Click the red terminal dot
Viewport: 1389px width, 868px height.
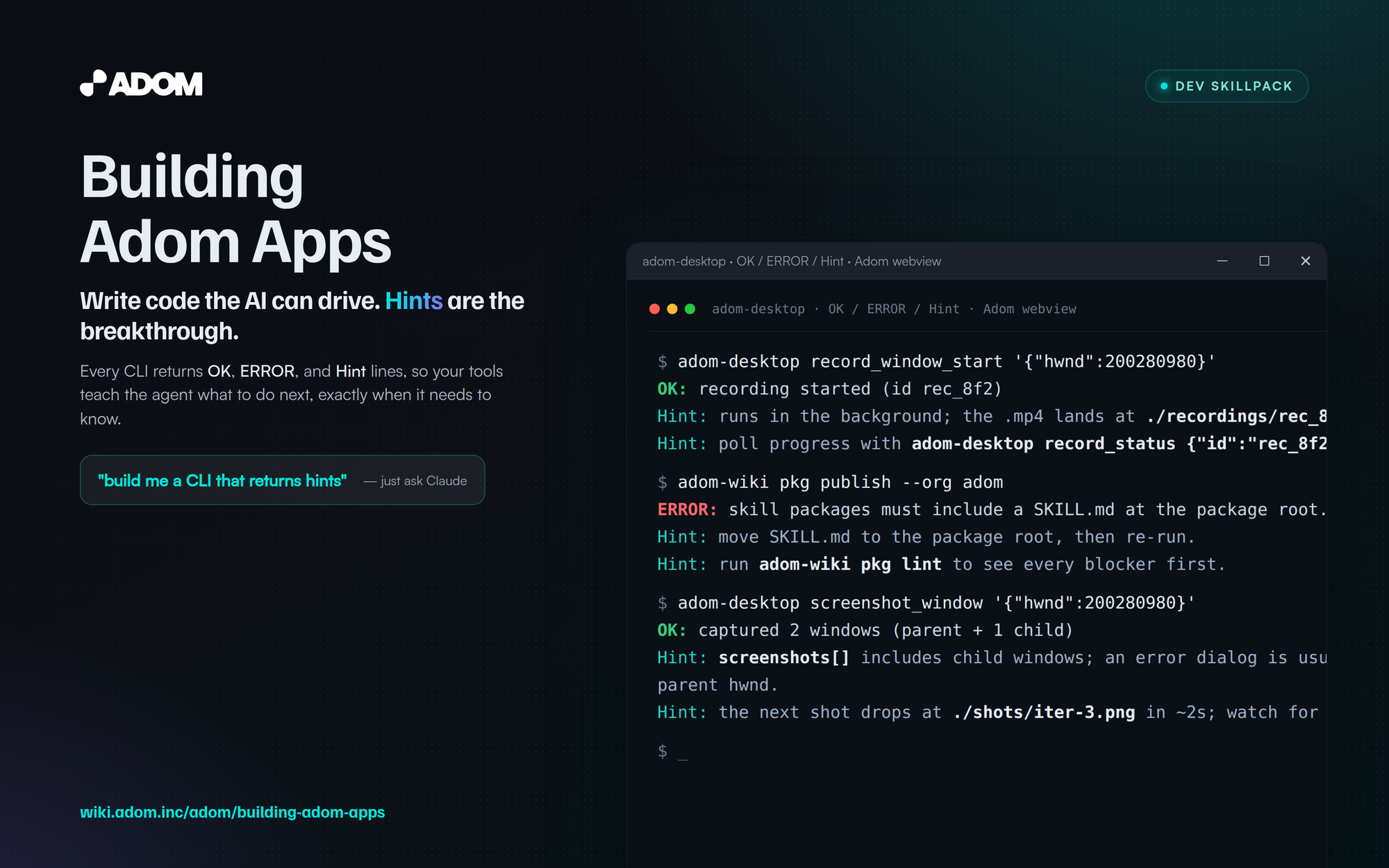(654, 309)
